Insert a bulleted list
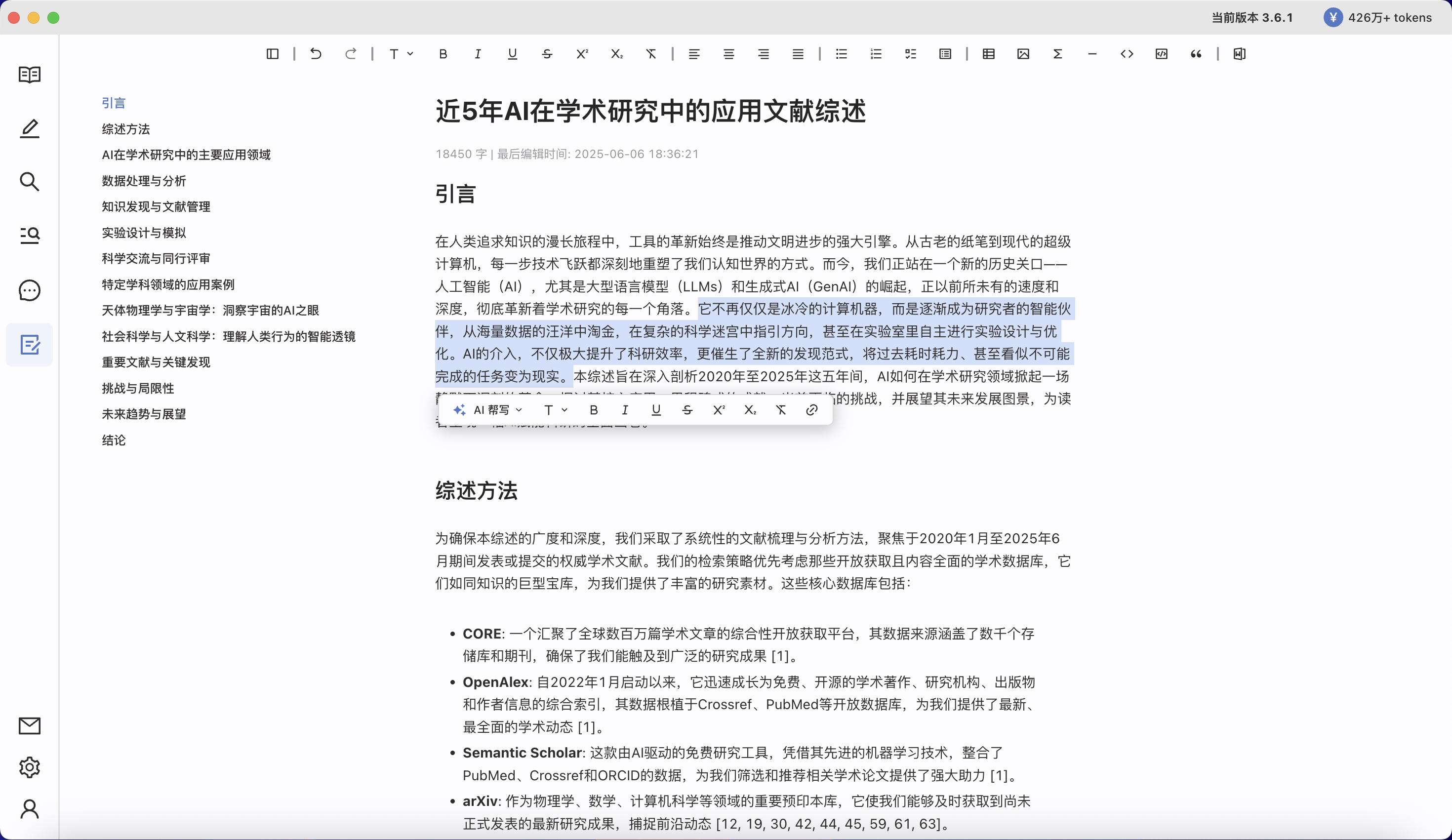The image size is (1452, 840). (x=841, y=53)
